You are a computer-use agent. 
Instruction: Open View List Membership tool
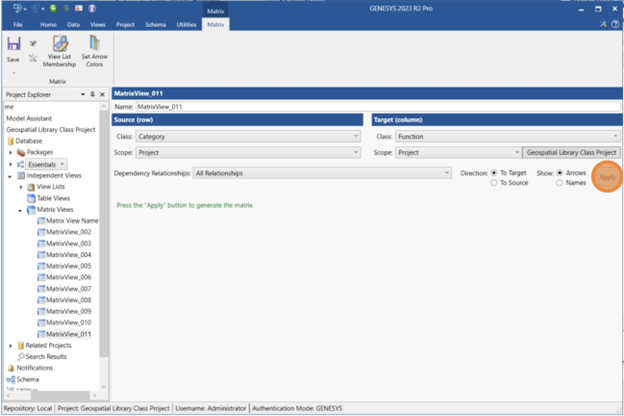coord(59,50)
